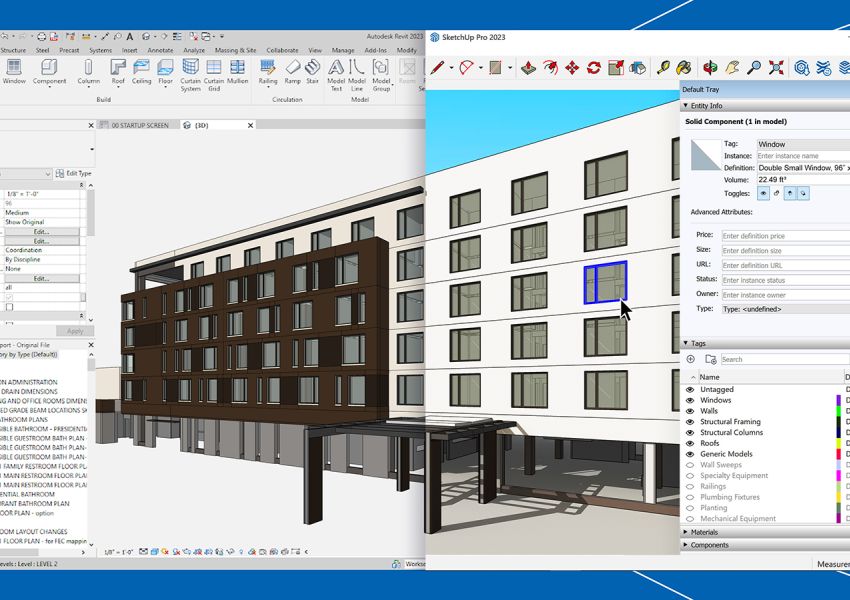850x600 pixels.
Task: Click the Name column header in Tags
Action: coord(709,377)
